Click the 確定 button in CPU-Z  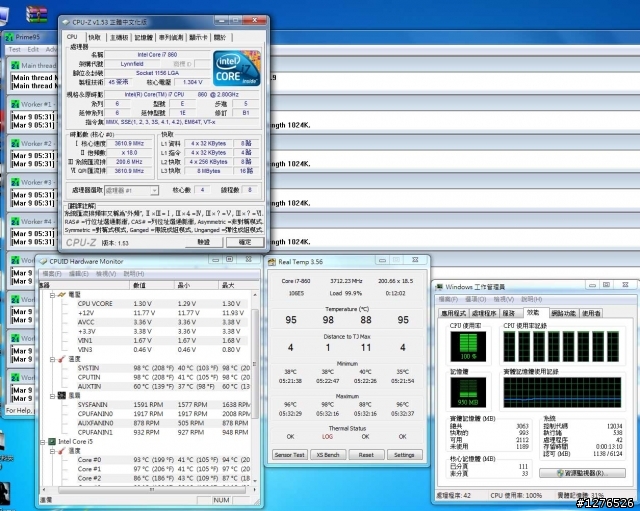click(245, 242)
